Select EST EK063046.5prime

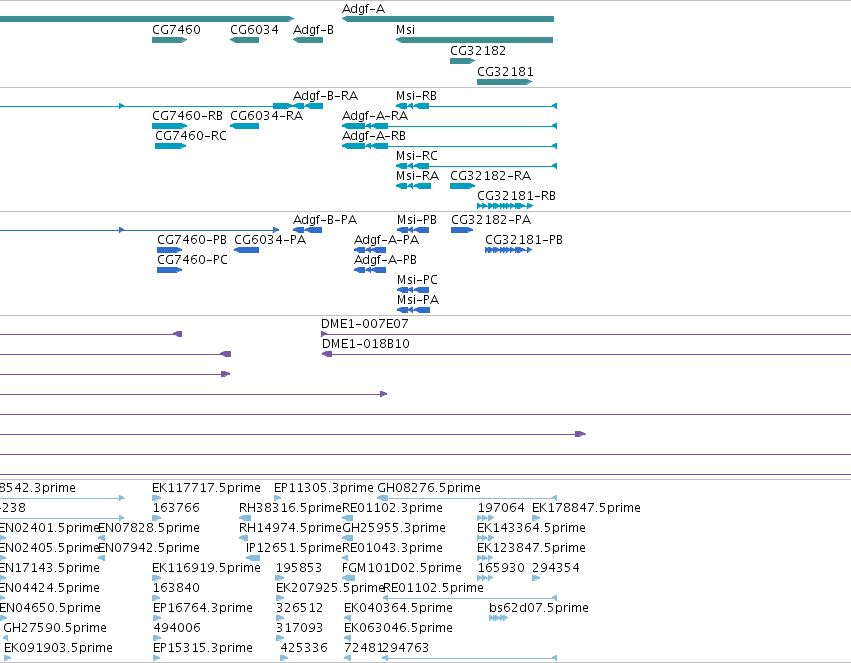(x=398, y=628)
